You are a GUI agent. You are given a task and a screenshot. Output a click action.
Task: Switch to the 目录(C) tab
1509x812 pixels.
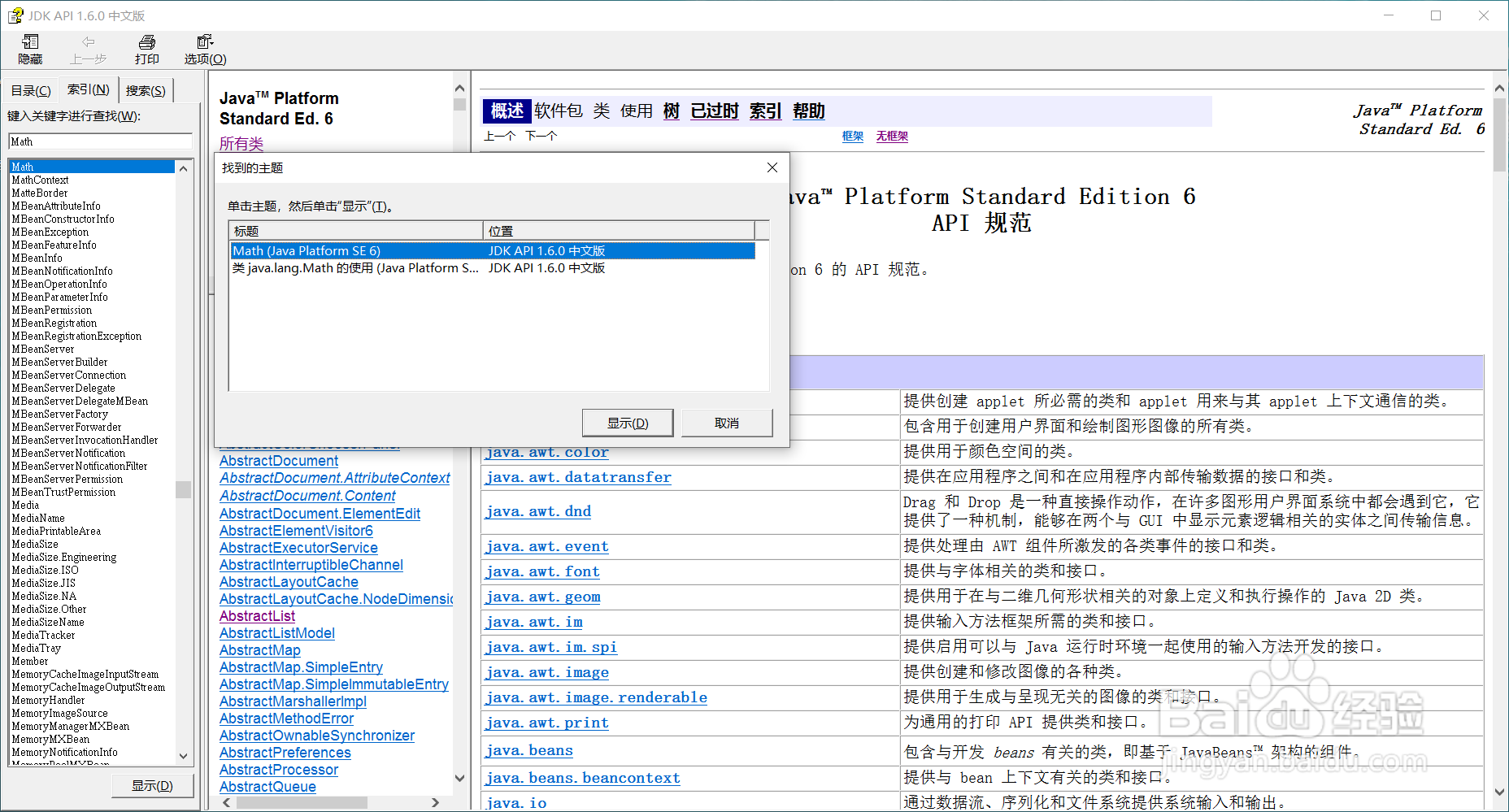(30, 89)
